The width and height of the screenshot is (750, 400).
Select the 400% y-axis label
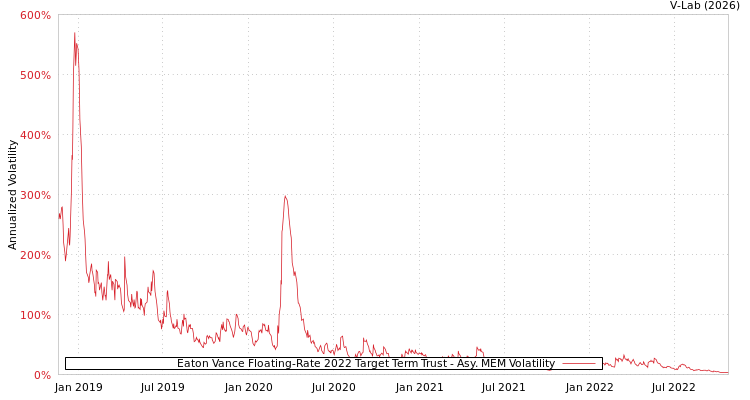pos(35,135)
